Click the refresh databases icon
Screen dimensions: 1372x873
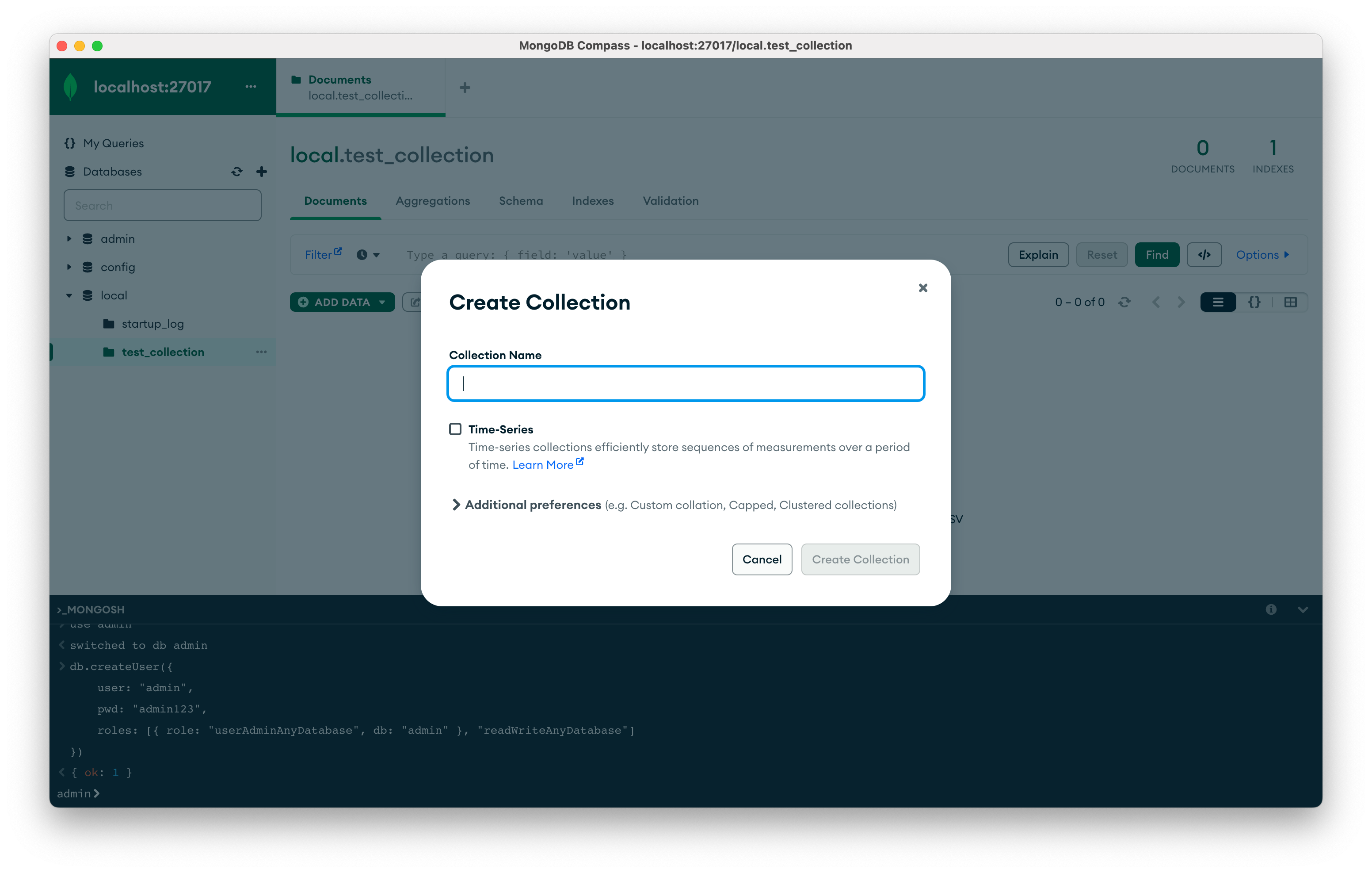[x=236, y=172]
